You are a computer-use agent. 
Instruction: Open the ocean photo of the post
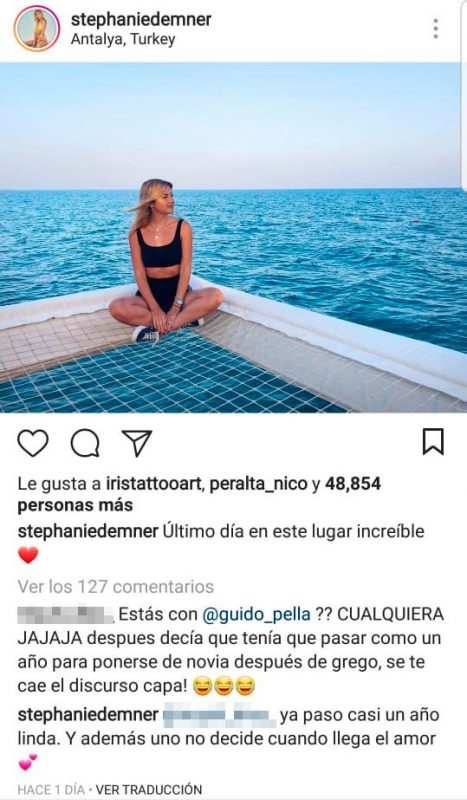[x=233, y=237]
